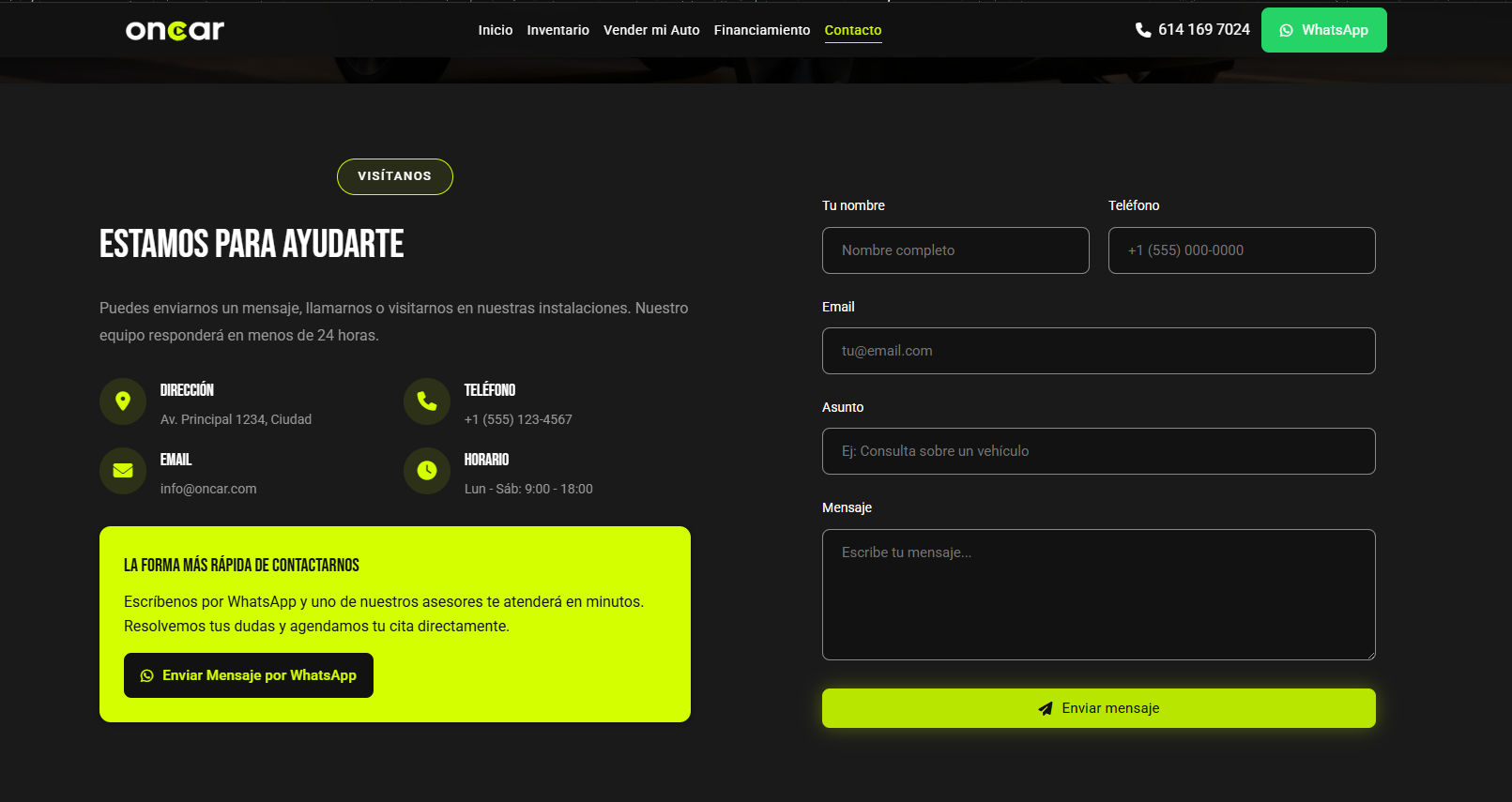Click the paper plane icon in Enviar mensaje
Viewport: 1512px width, 802px height.
tap(1046, 708)
